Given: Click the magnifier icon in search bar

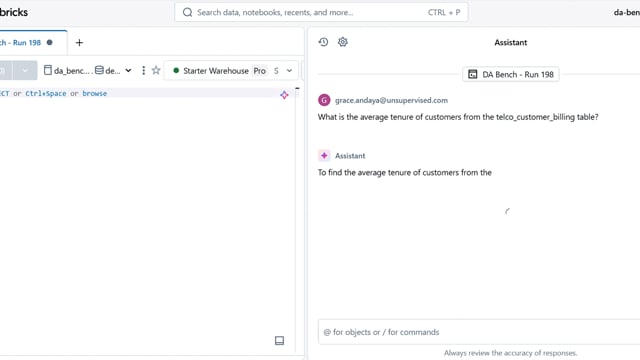Looking at the screenshot, I should 187,12.
